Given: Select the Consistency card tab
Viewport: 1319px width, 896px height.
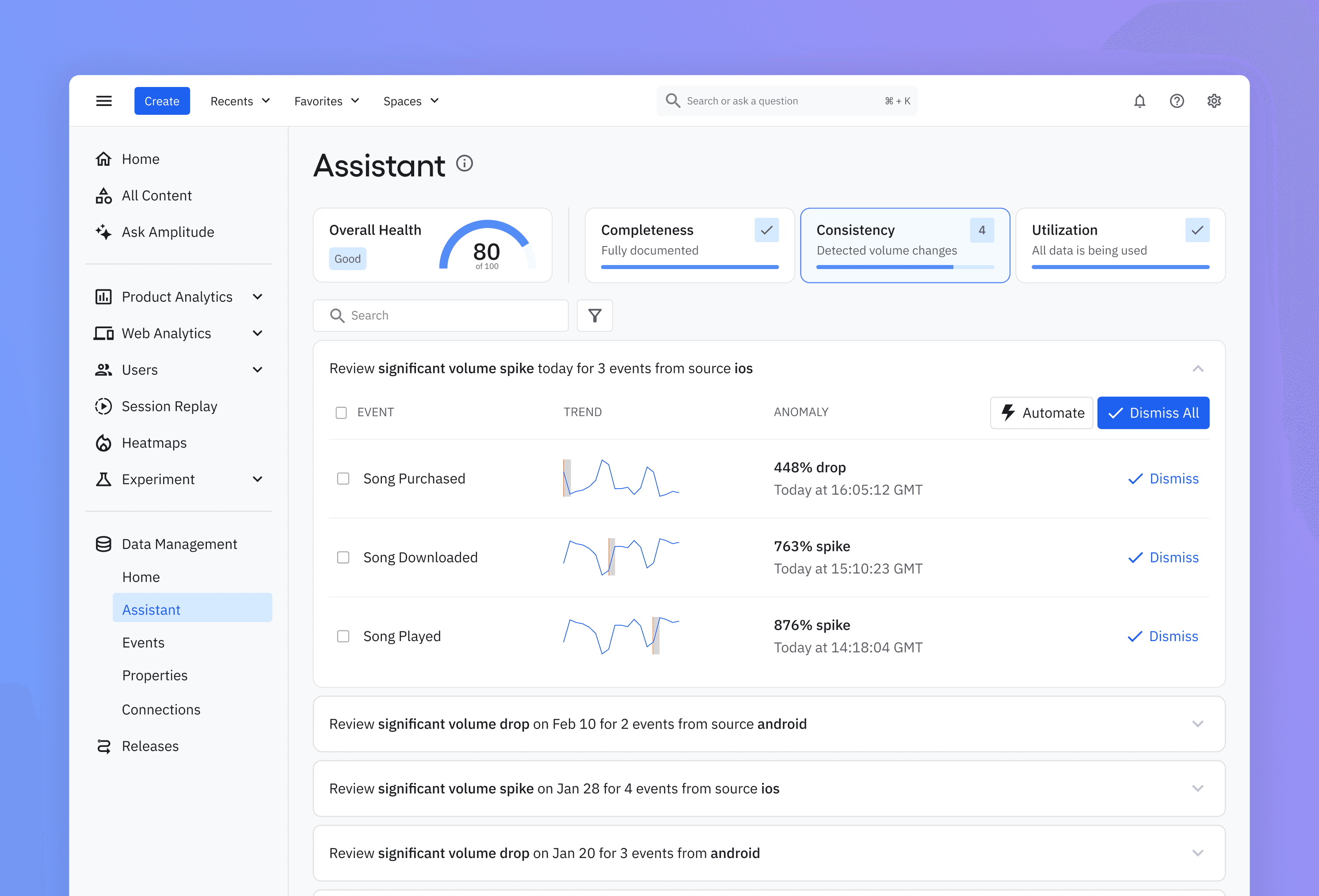Looking at the screenshot, I should pyautogui.click(x=905, y=245).
